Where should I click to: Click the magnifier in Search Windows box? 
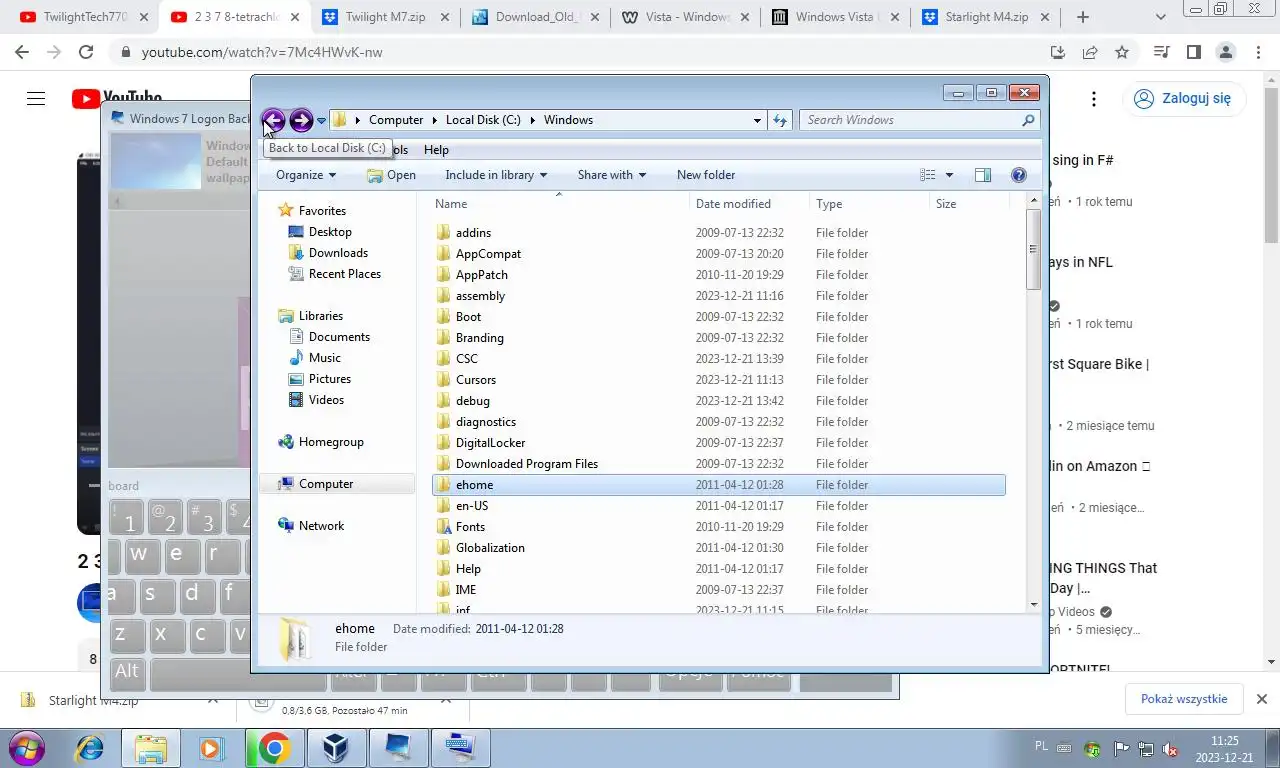point(1028,120)
